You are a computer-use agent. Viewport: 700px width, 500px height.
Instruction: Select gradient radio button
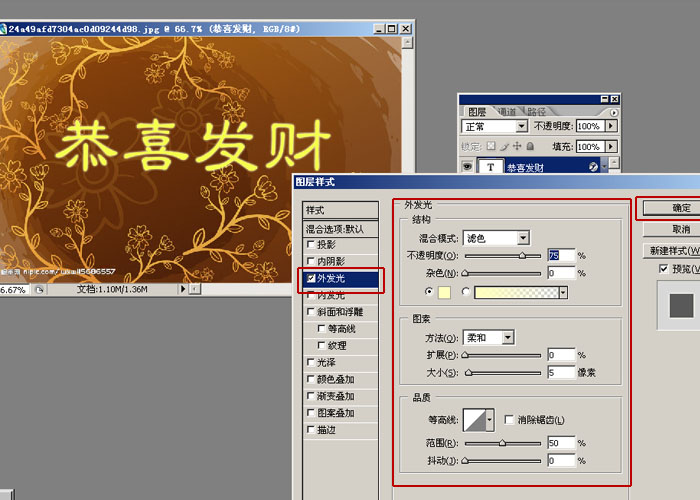click(x=466, y=292)
